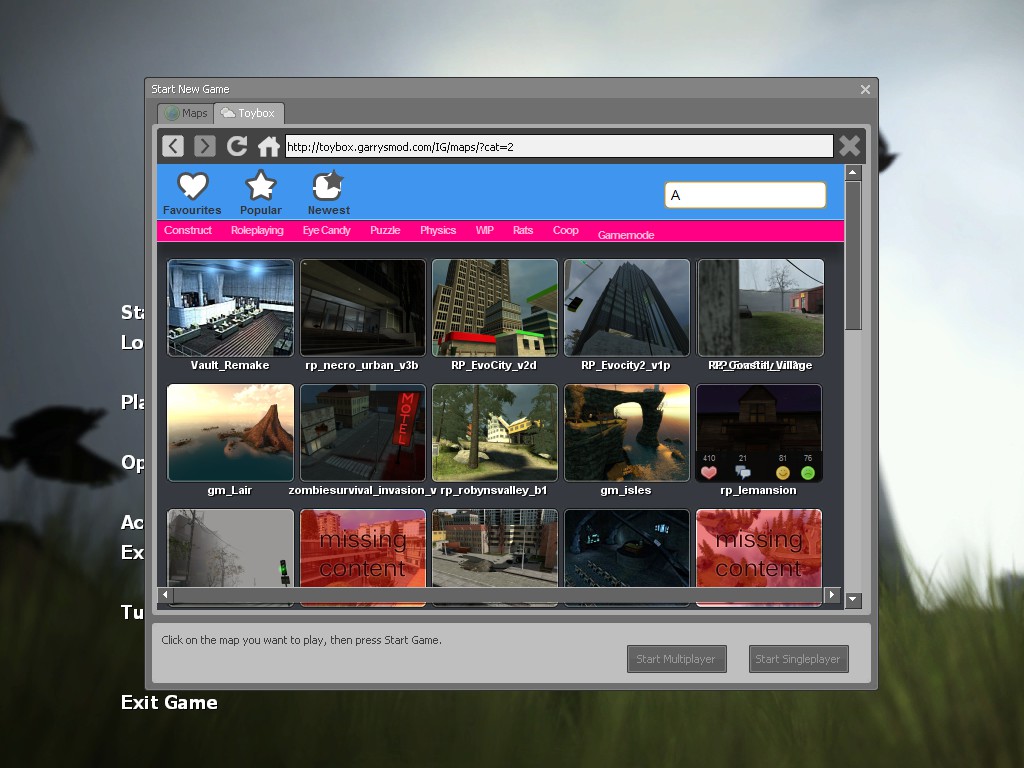Open the Rats category
1024x768 pixels.
(x=523, y=231)
